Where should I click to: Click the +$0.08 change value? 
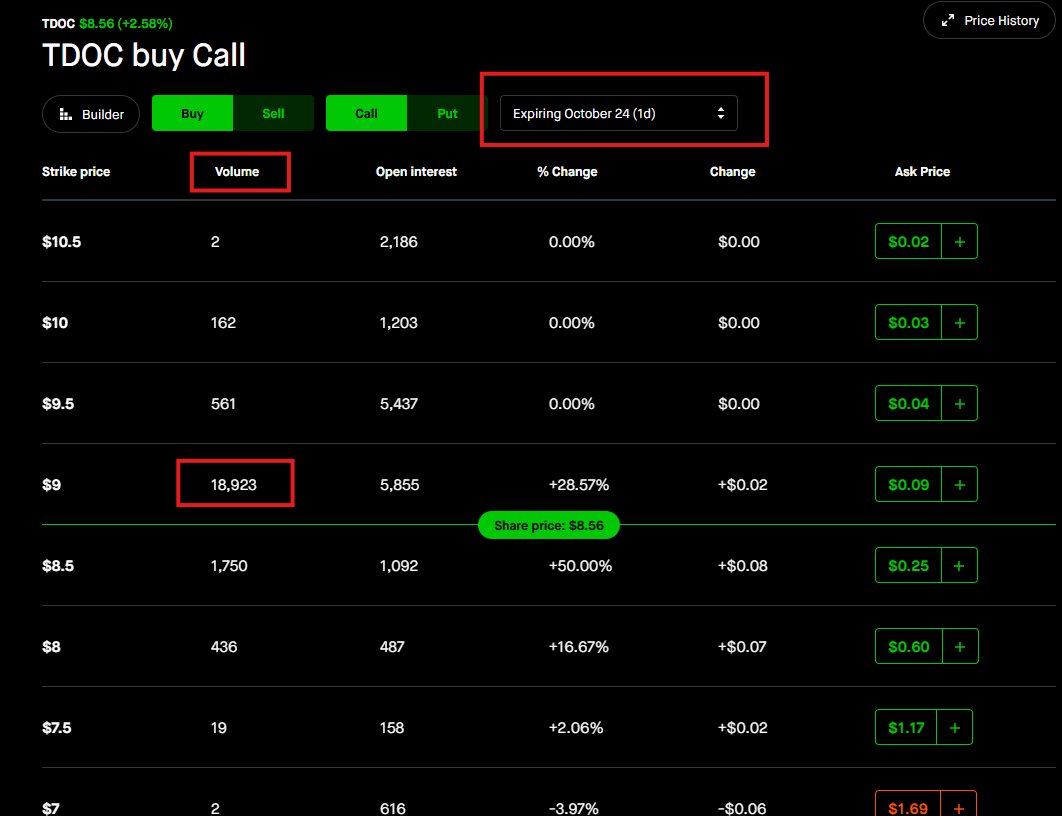pos(743,565)
